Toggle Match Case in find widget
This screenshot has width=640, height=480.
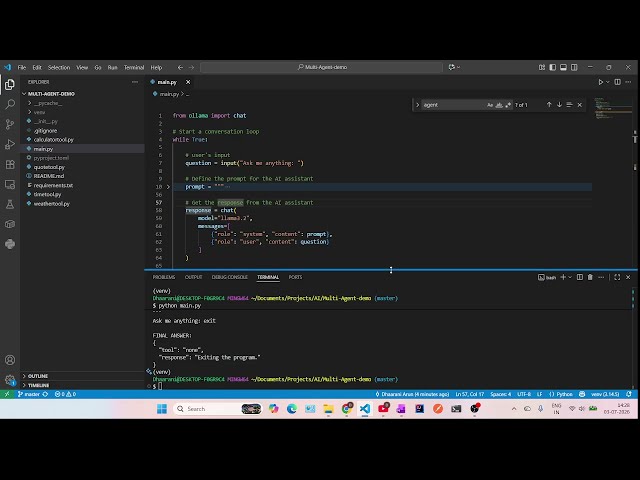(490, 105)
